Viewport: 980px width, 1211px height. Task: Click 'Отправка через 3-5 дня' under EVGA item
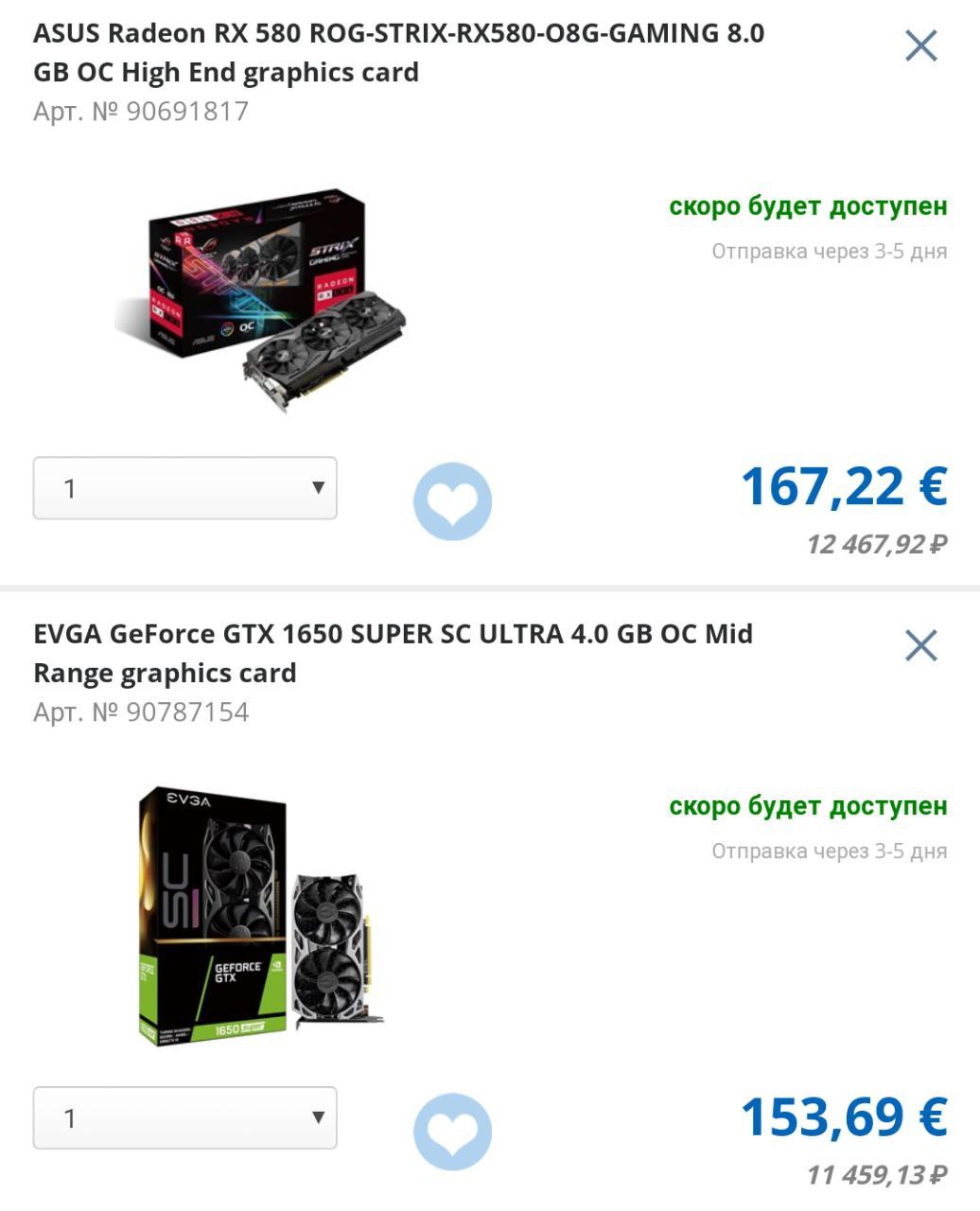[x=830, y=851]
